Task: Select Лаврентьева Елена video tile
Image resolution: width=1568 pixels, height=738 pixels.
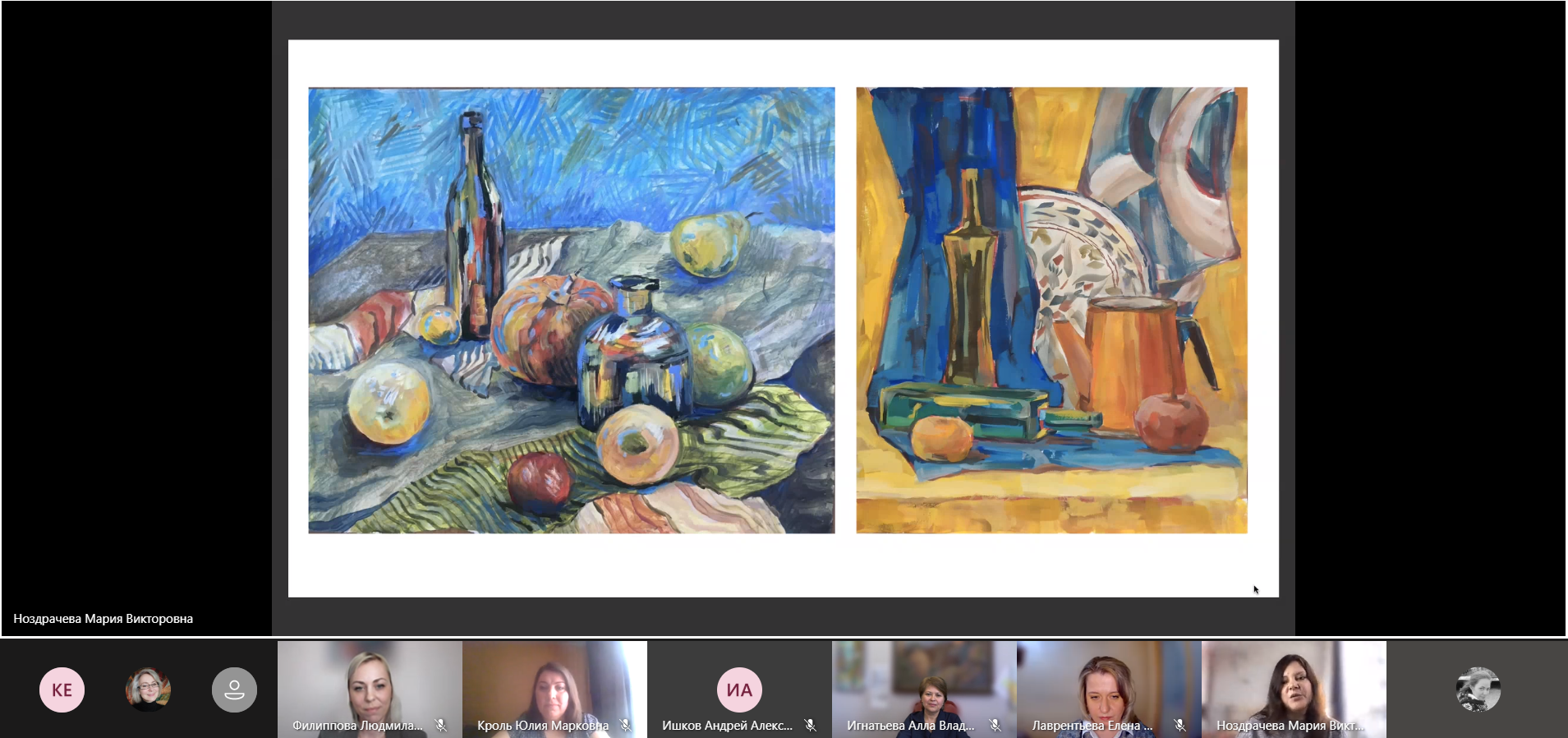Action: coord(1109,690)
